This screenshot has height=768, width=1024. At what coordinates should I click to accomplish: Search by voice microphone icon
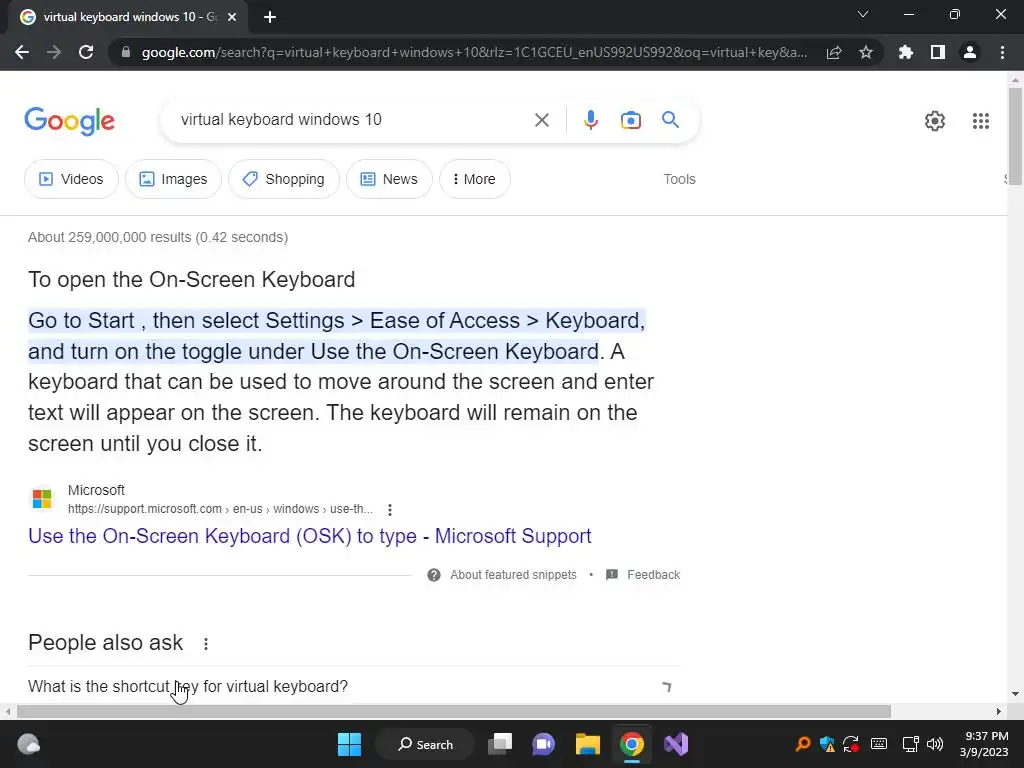click(590, 120)
